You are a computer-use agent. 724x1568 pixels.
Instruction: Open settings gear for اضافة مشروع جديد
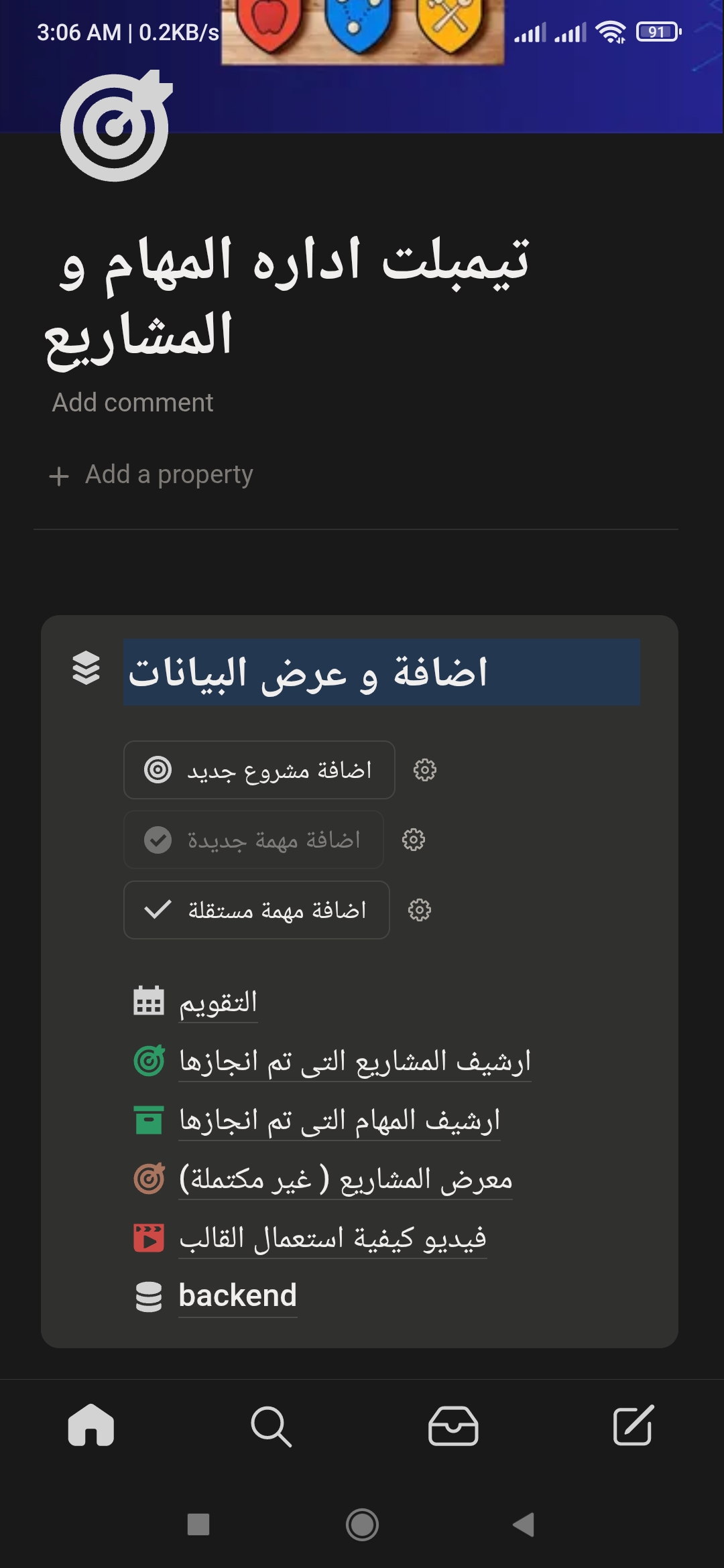(425, 770)
